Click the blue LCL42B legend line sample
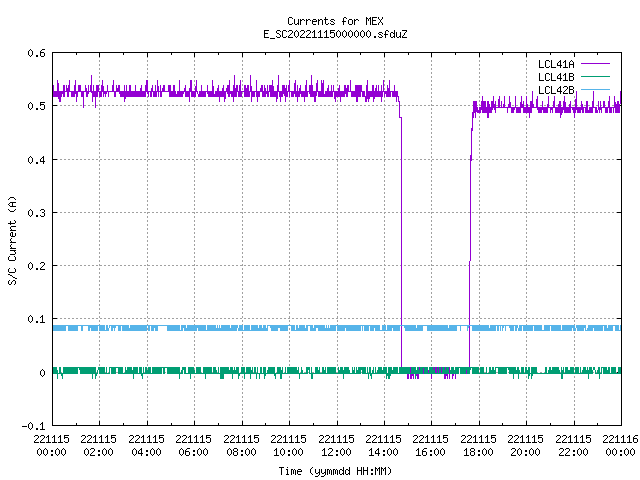Image resolution: width=640 pixels, height=480 pixels. coord(595,89)
